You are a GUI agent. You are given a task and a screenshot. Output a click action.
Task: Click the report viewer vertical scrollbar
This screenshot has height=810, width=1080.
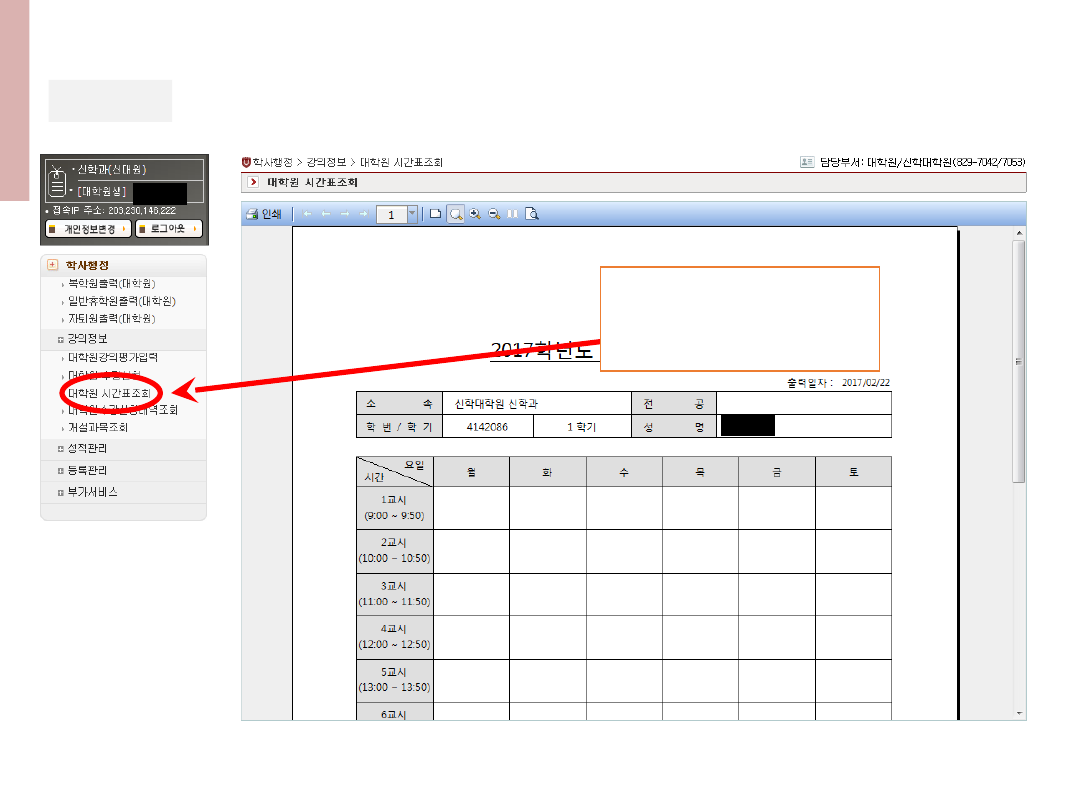[x=1018, y=360]
